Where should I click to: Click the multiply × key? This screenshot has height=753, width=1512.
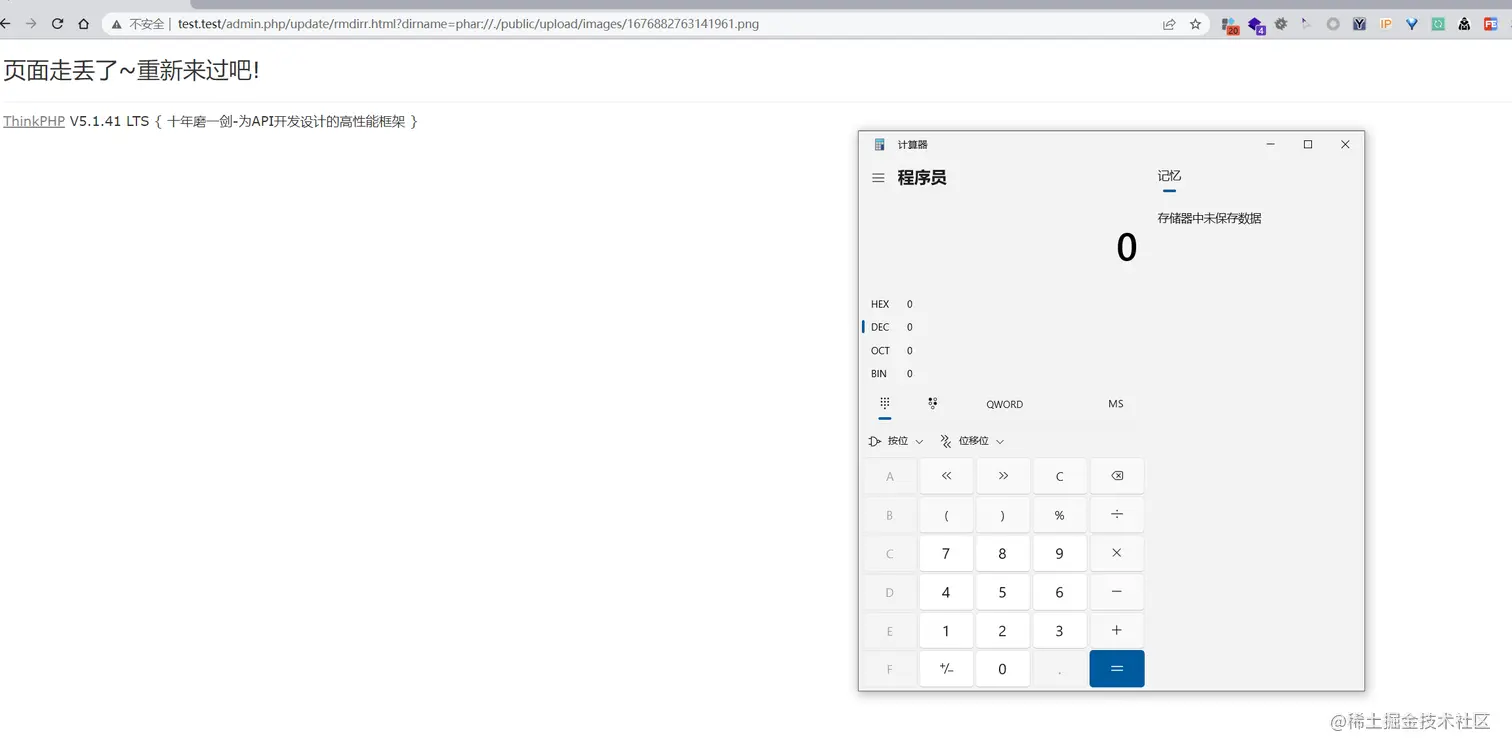1117,553
